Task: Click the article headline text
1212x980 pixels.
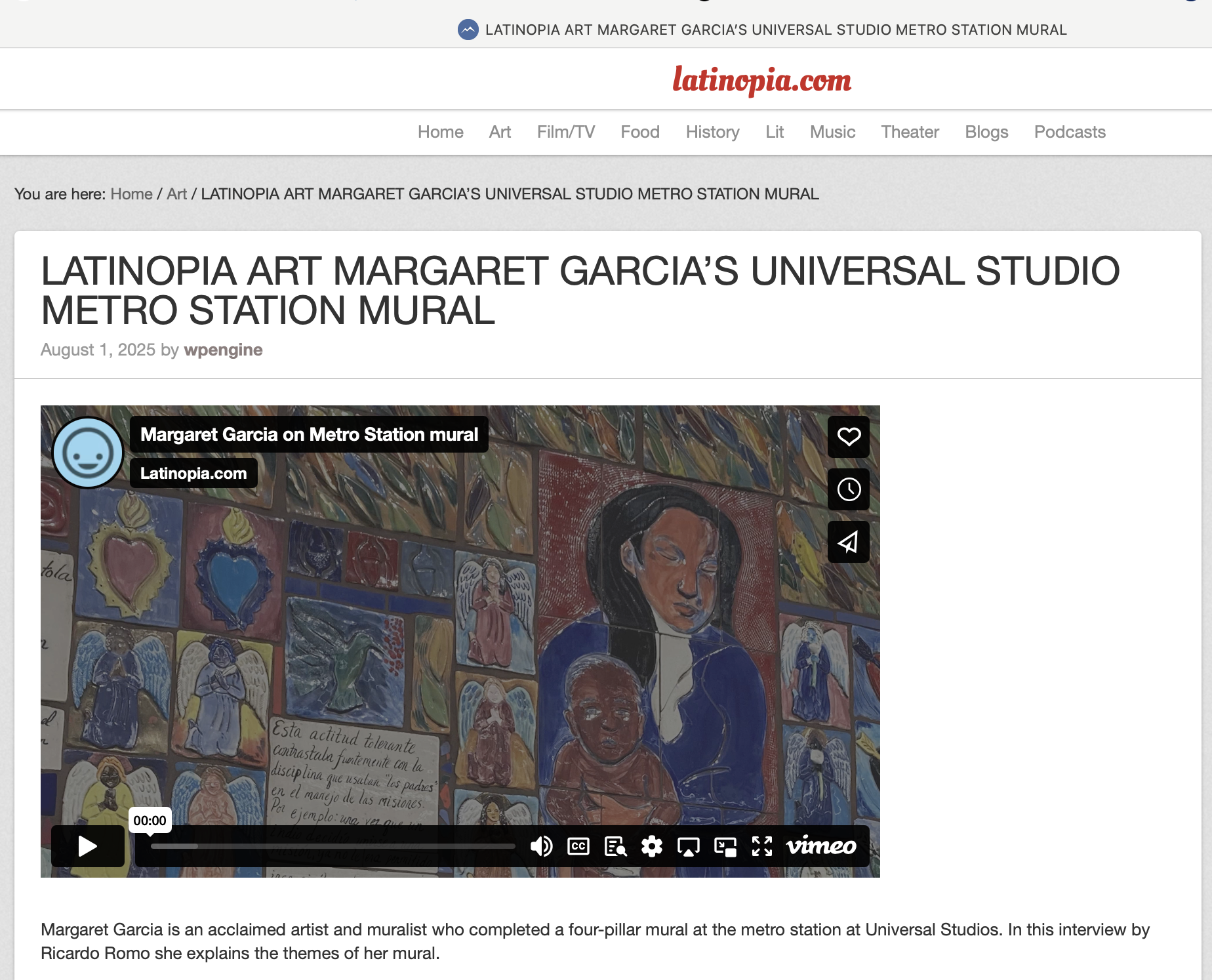Action: click(580, 291)
